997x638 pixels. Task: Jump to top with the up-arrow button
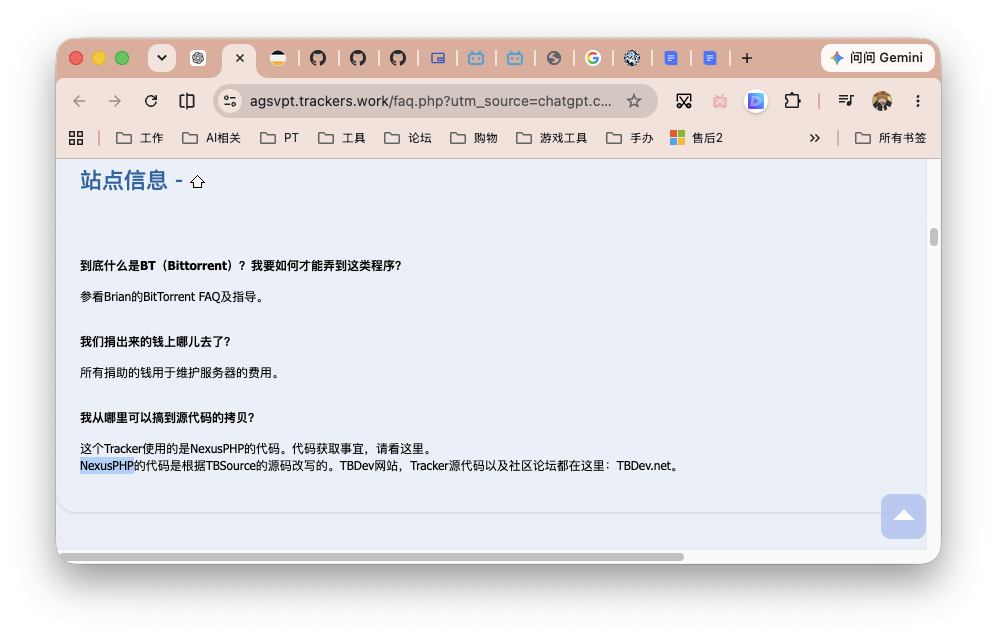click(x=903, y=517)
